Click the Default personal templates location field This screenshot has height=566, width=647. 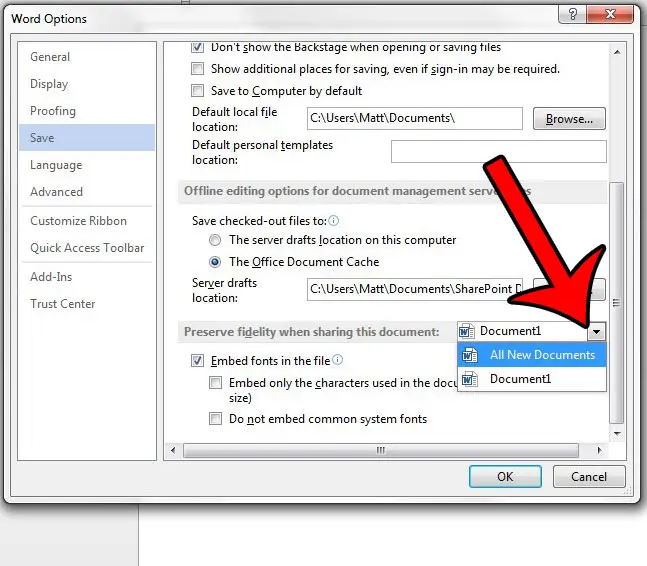[498, 151]
